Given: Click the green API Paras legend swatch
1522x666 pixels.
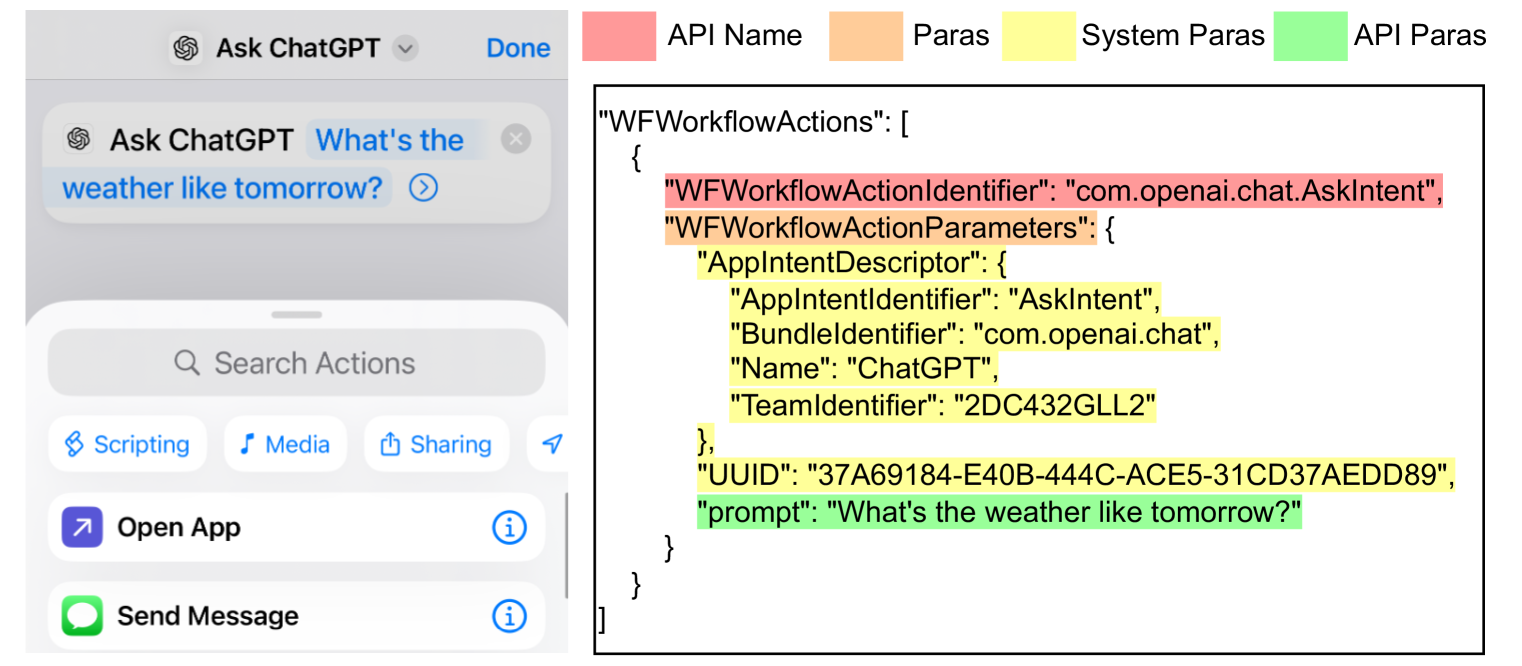Looking at the screenshot, I should (1309, 36).
